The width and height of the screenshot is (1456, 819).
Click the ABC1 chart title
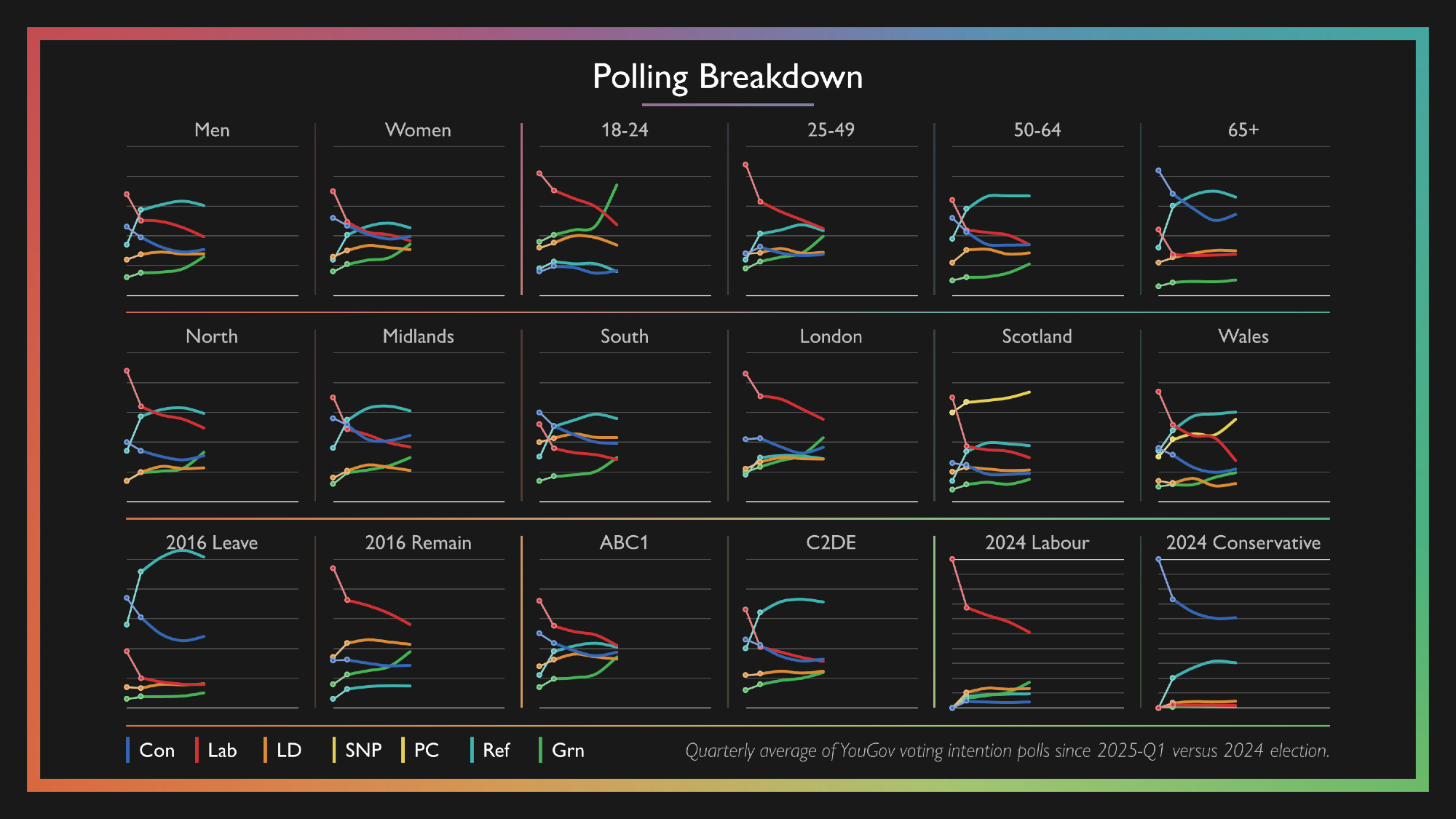[624, 542]
